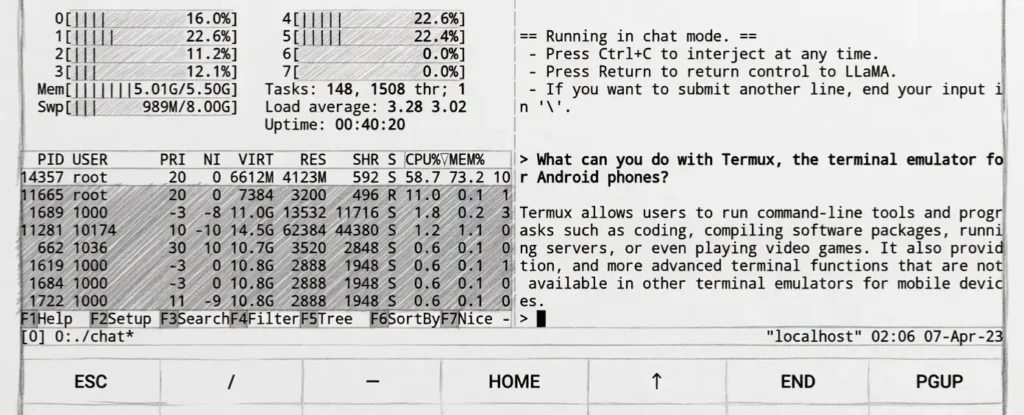1024x415 pixels.
Task: Select F7Nice - in htop bar
Action: 475,319
